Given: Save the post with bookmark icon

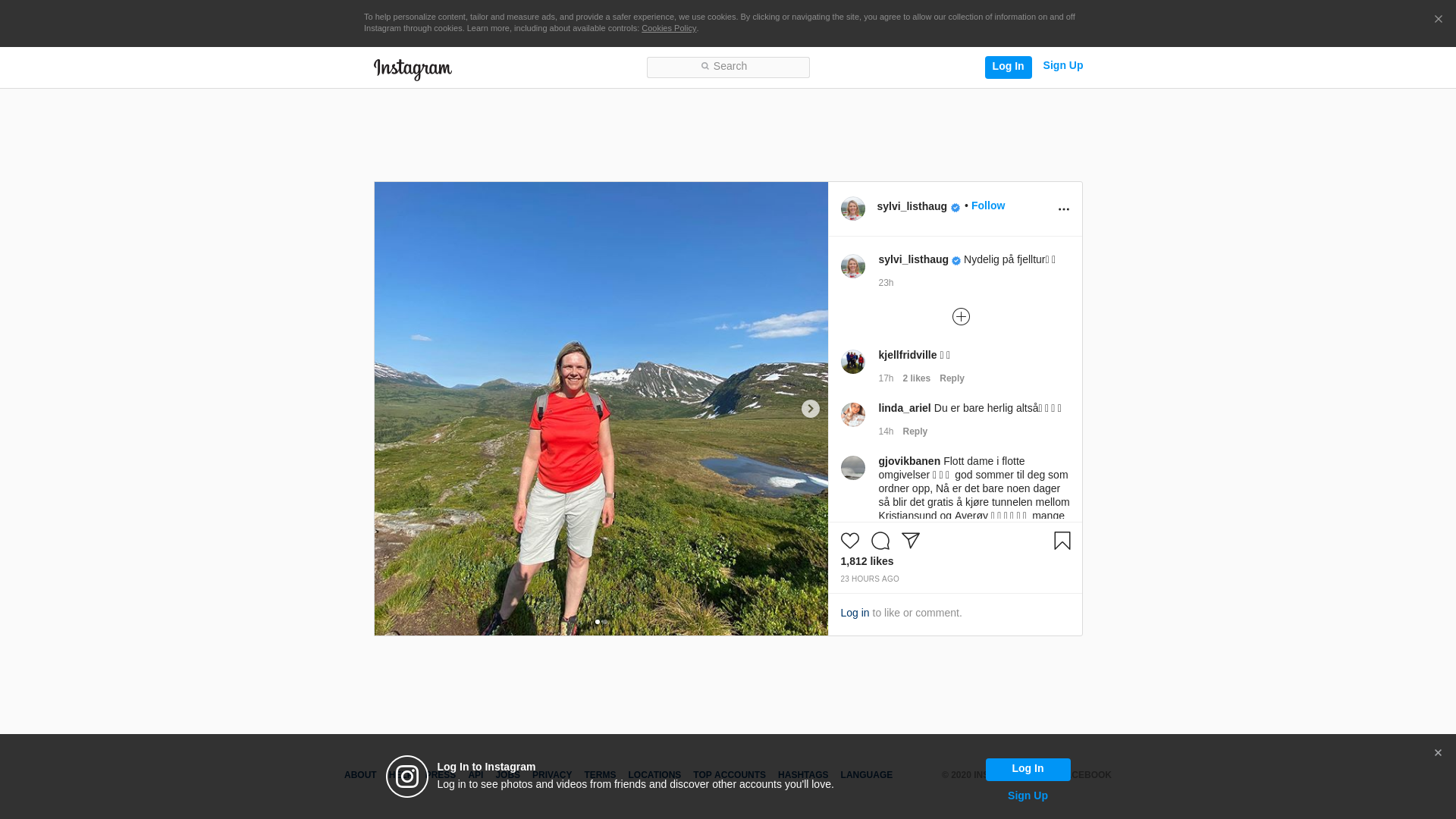Looking at the screenshot, I should [1062, 541].
